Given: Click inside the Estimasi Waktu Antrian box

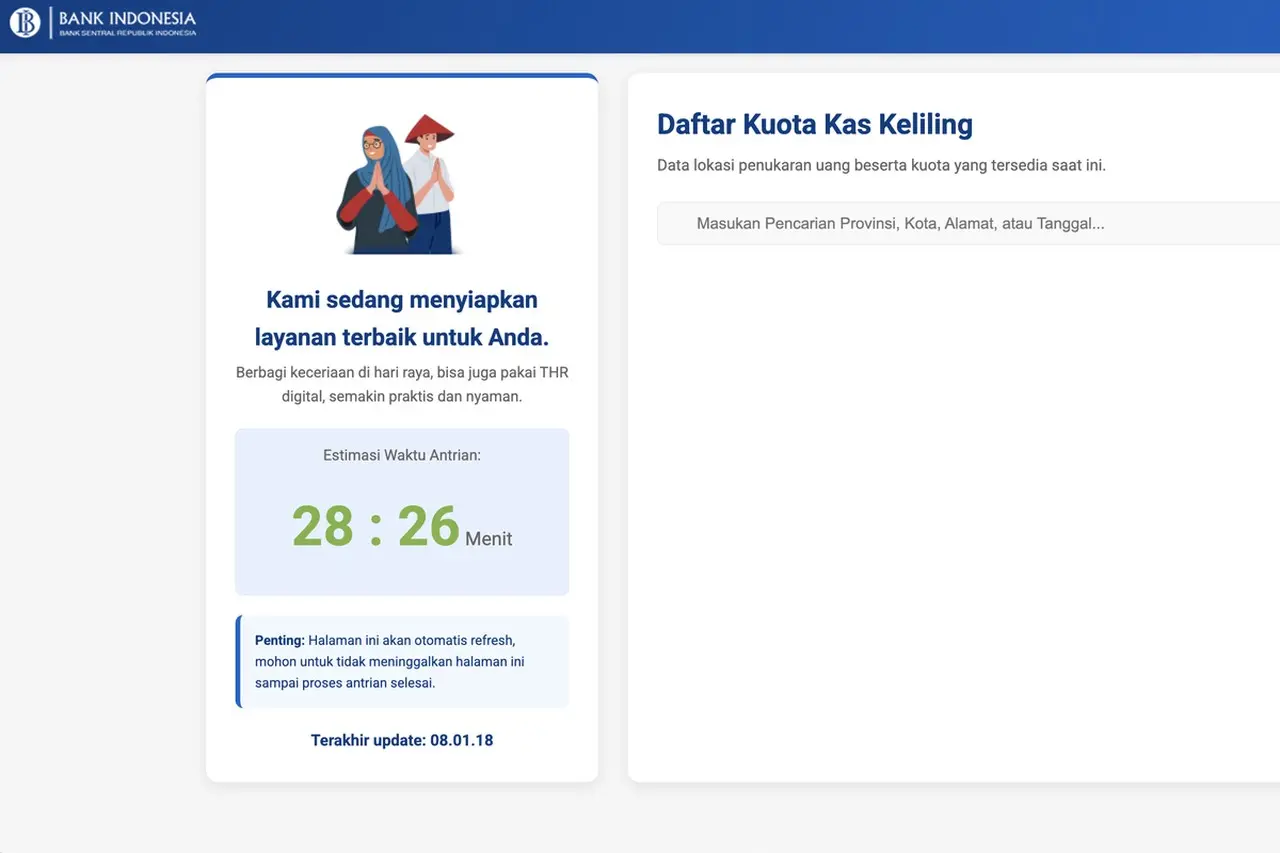Looking at the screenshot, I should pos(402,455).
